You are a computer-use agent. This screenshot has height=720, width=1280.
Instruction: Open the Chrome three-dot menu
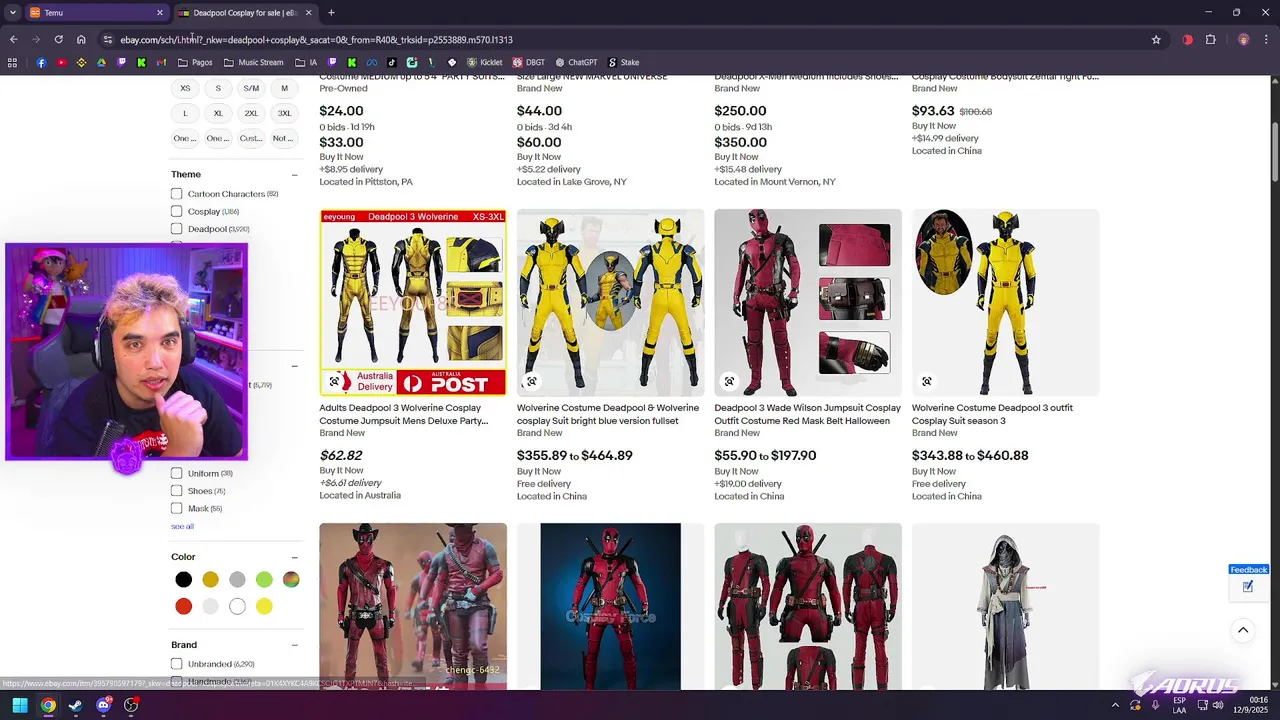pyautogui.click(x=1266, y=40)
